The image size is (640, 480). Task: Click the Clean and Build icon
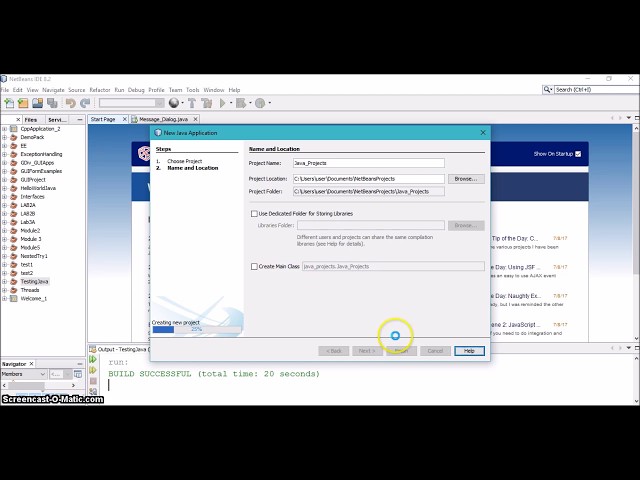pos(207,103)
